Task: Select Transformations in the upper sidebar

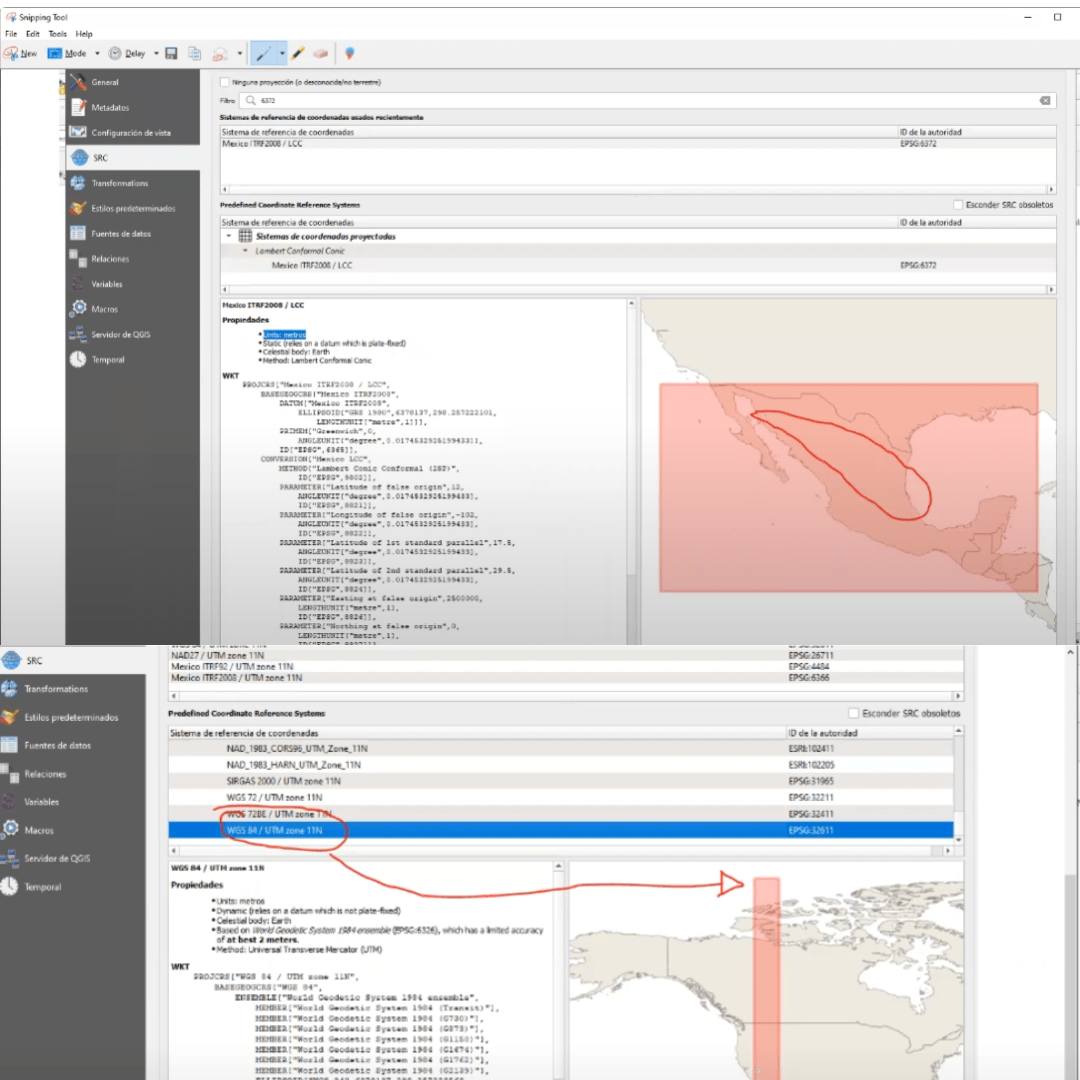Action: click(x=119, y=183)
